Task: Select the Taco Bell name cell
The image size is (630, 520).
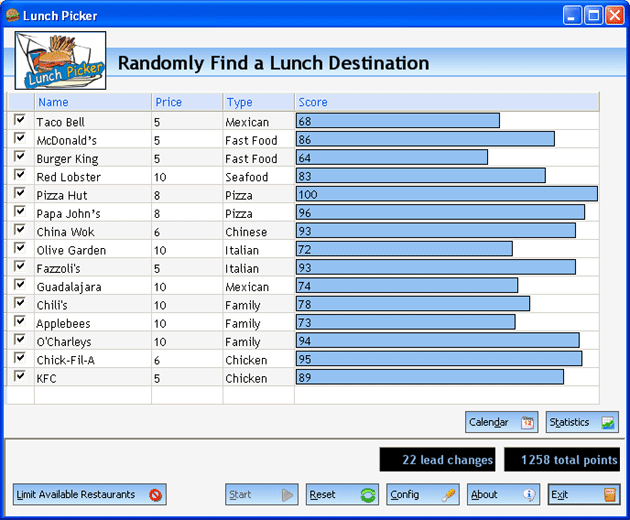Action: coord(93,121)
